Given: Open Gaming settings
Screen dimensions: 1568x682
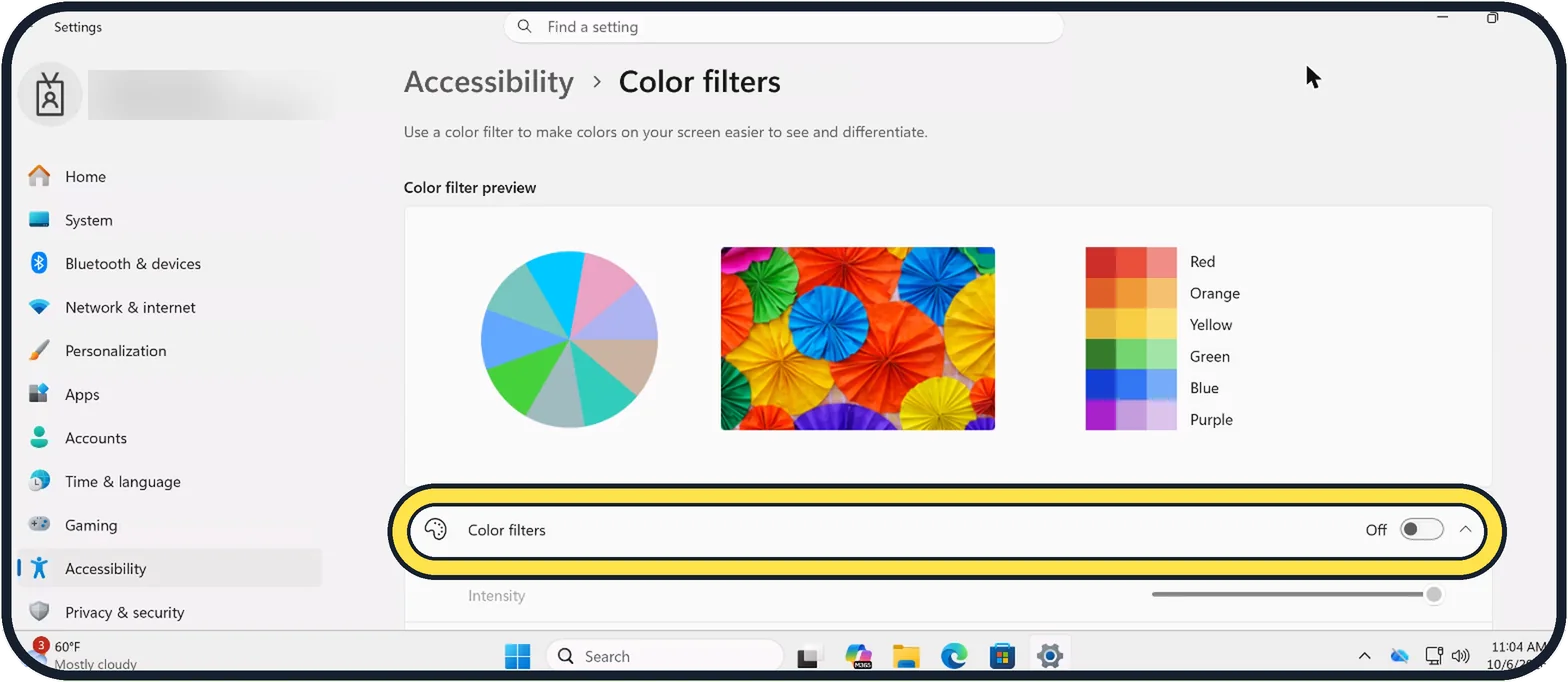Looking at the screenshot, I should (x=170, y=525).
